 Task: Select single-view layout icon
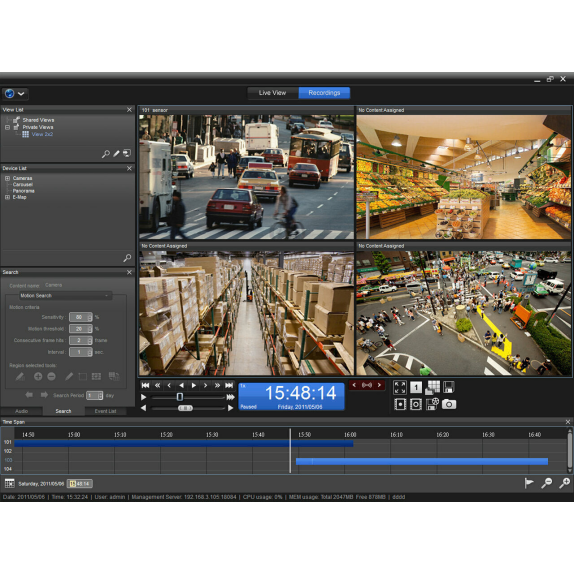tap(416, 387)
